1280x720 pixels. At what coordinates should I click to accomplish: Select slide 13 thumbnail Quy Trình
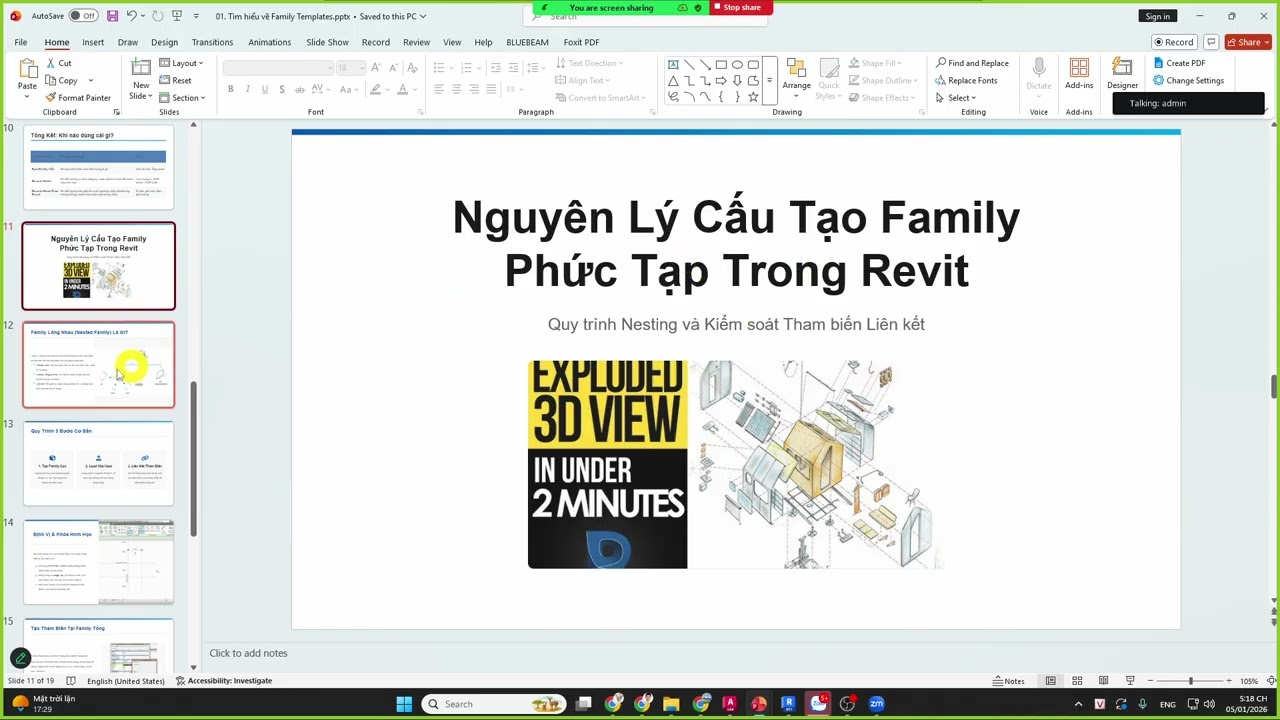(x=99, y=463)
